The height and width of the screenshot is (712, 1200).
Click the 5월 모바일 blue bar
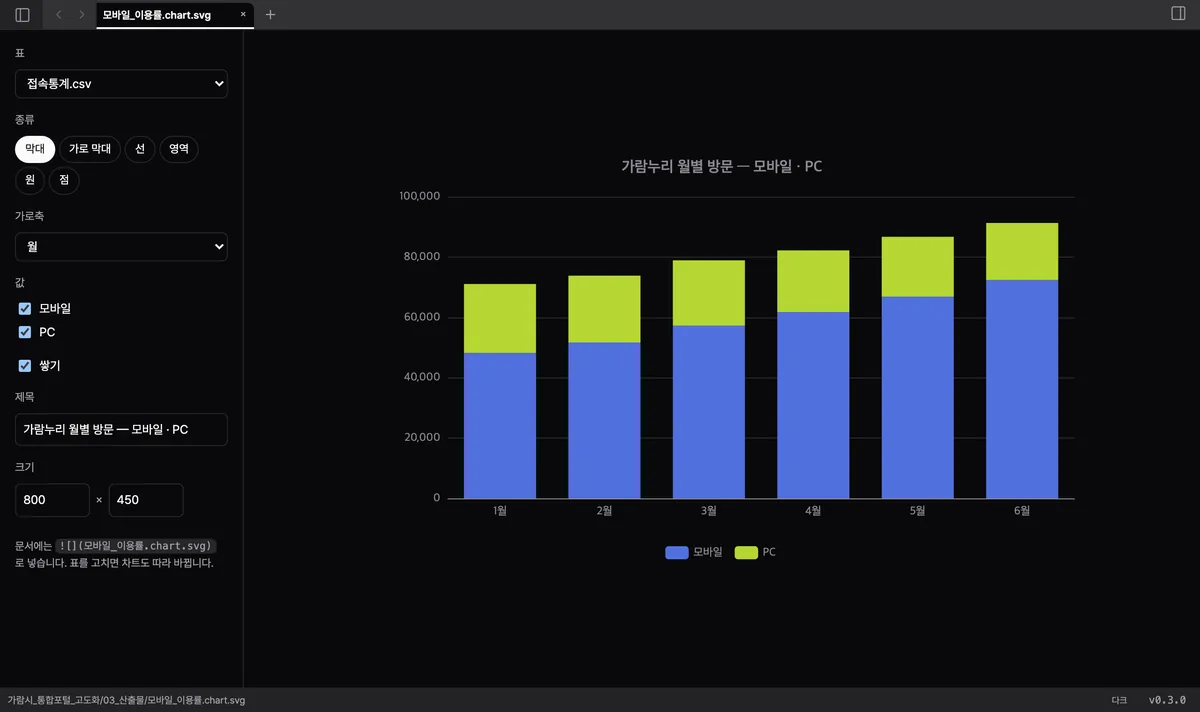[x=917, y=397]
